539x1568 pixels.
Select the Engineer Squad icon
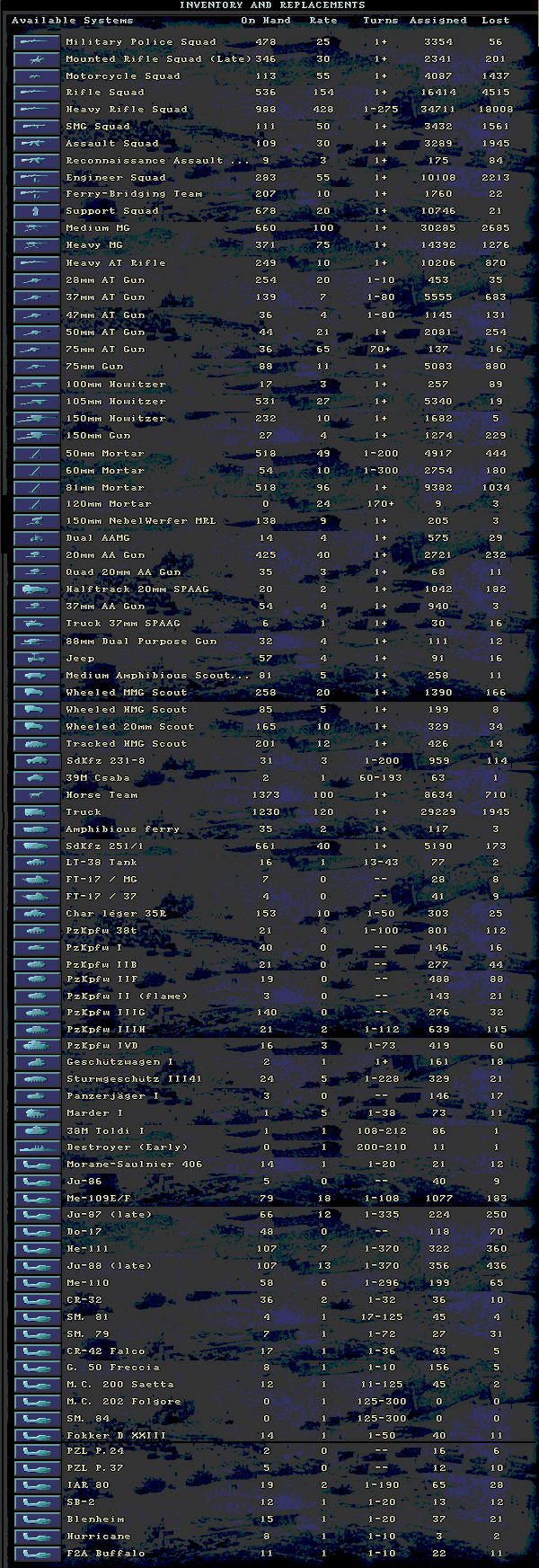coord(37,178)
